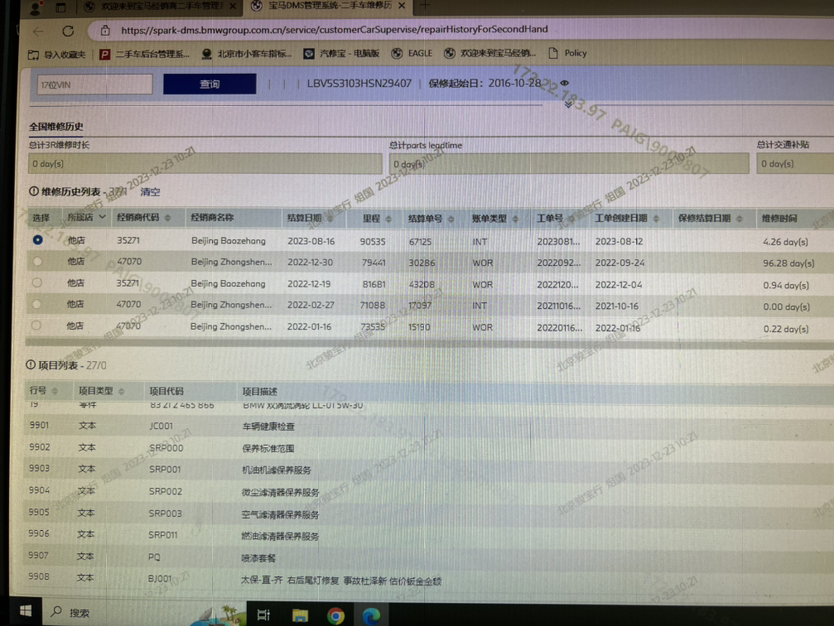Sort by 里程 column
The image size is (834, 626).
click(388, 219)
